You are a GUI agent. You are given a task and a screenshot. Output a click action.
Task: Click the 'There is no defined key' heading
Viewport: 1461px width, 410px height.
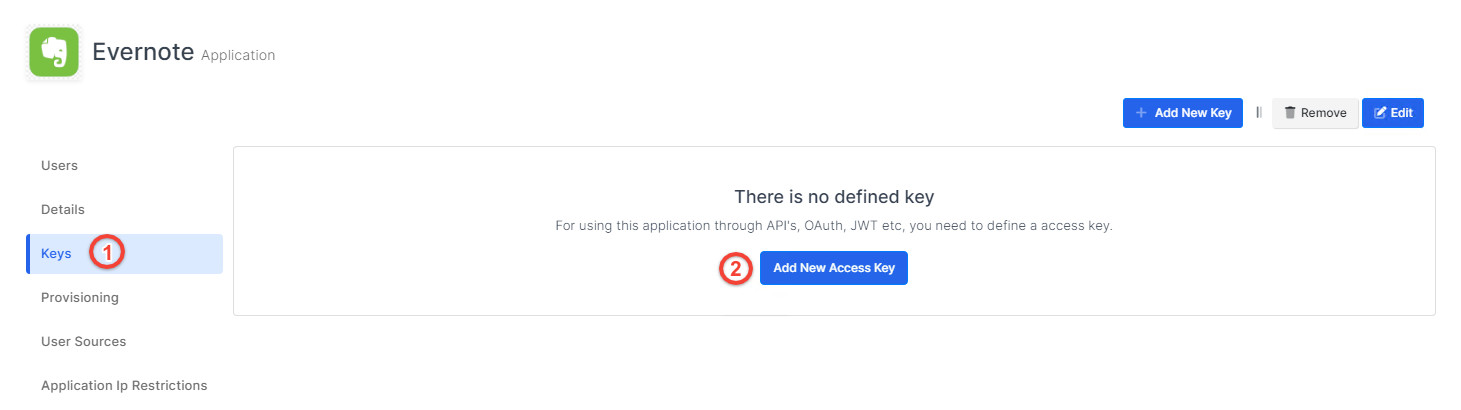click(x=834, y=196)
